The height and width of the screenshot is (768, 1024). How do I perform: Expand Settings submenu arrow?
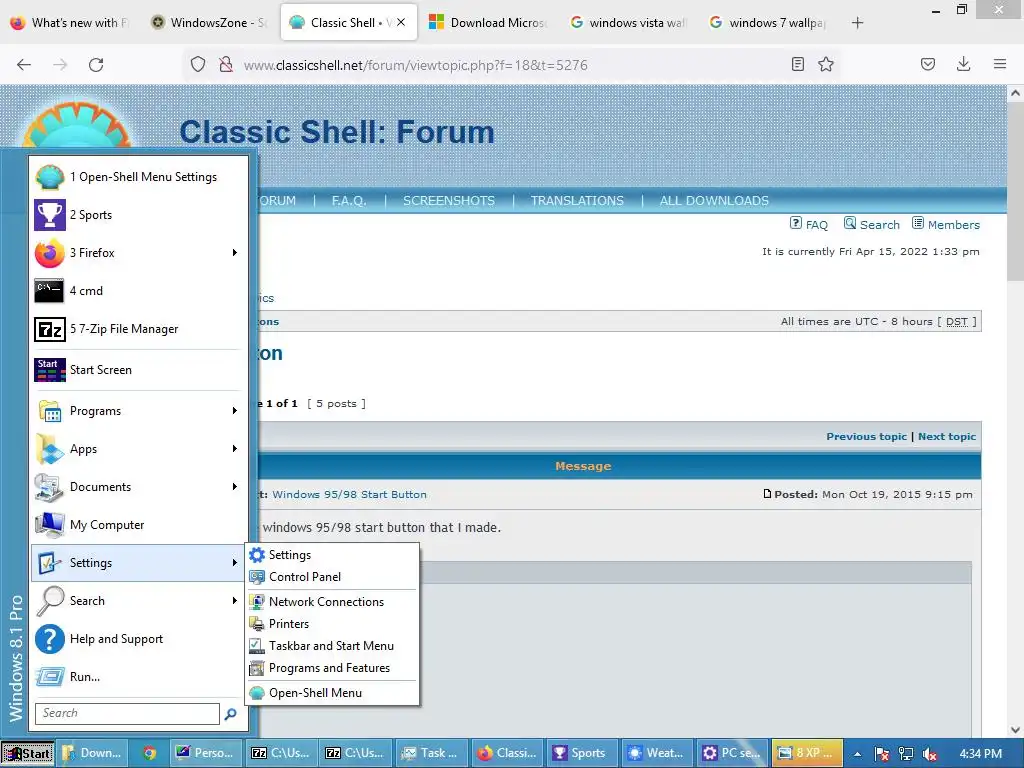pyautogui.click(x=234, y=562)
